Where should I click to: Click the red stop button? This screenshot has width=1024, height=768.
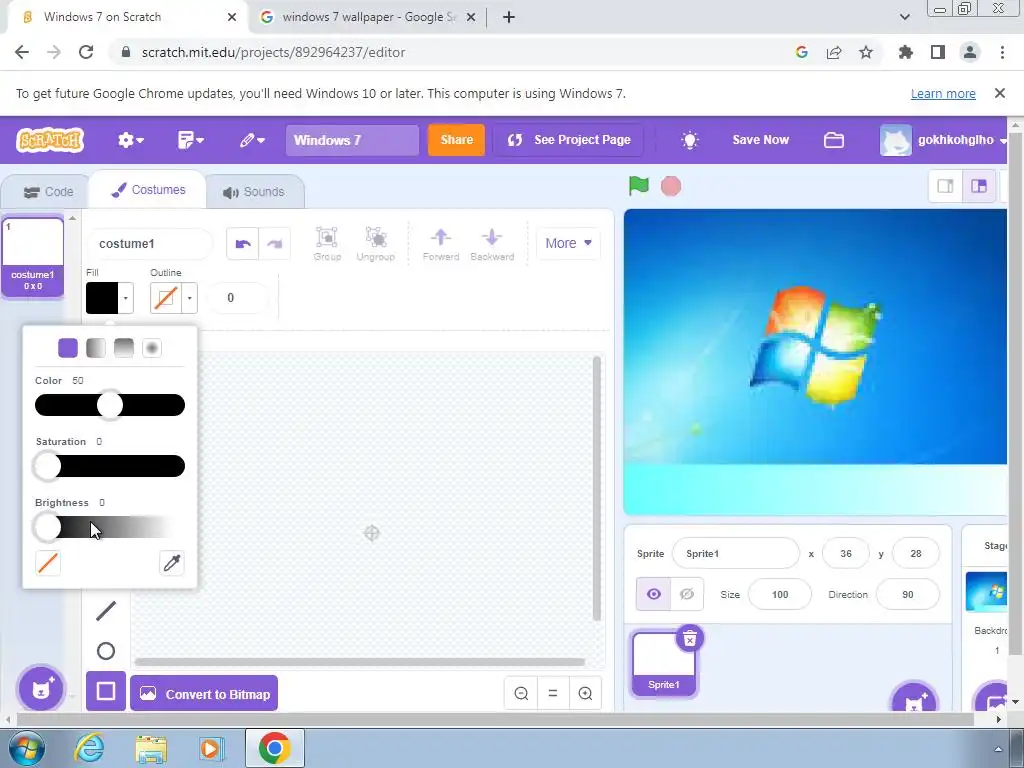671,186
